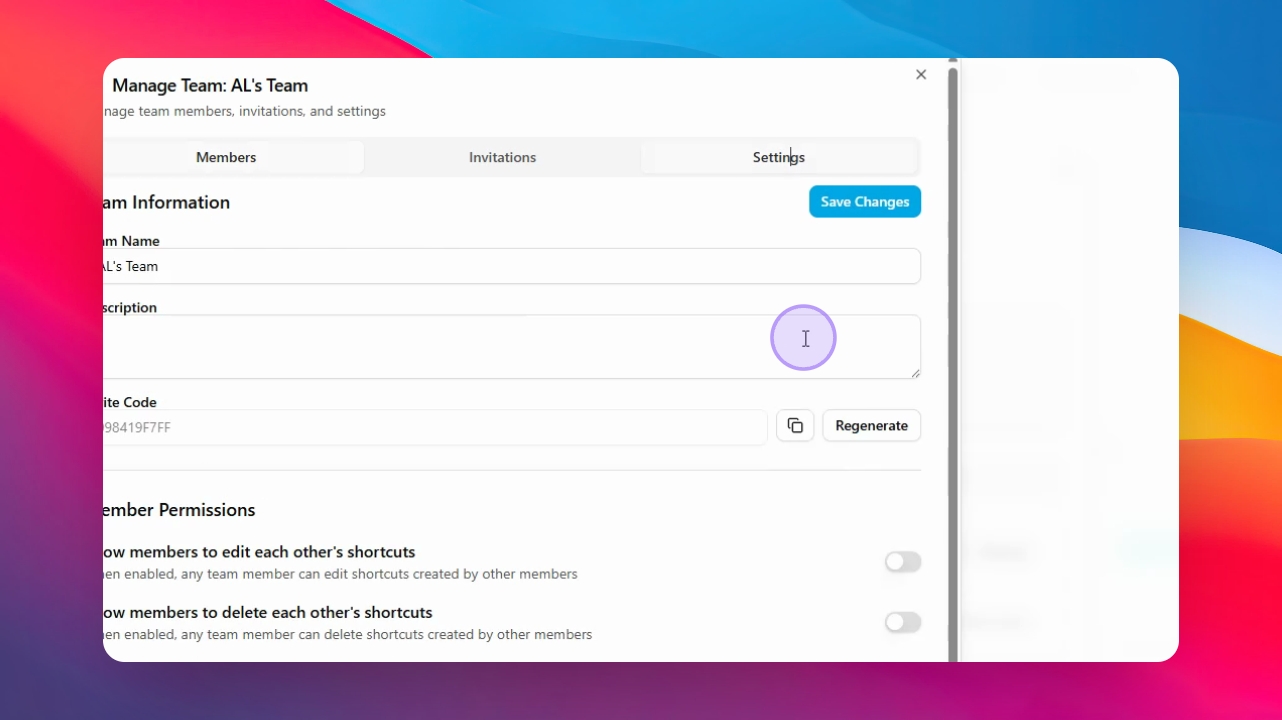Click the Team Name field label

point(131,241)
